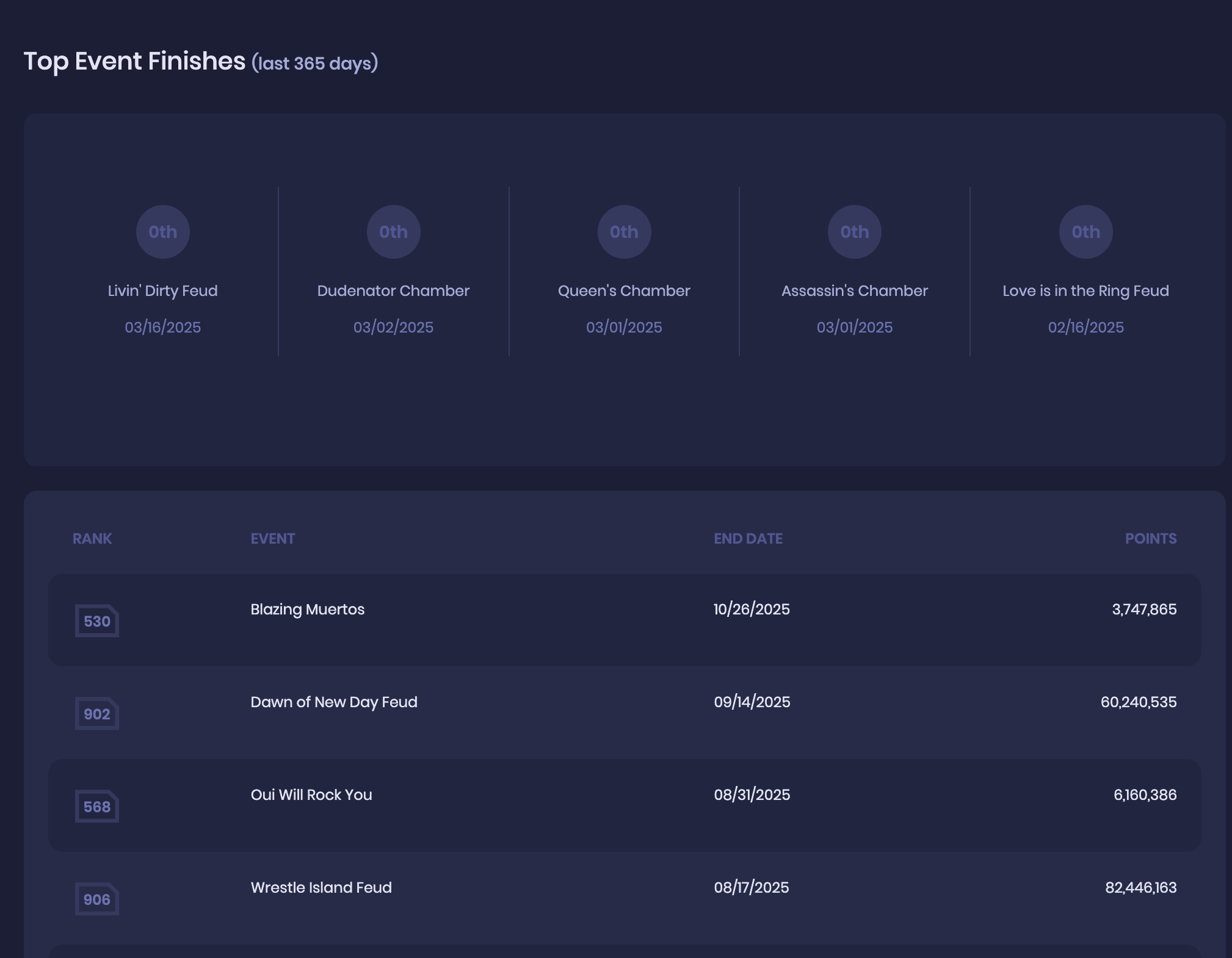Click the 902 rank badge icon
This screenshot has width=1232, height=958.
(96, 713)
